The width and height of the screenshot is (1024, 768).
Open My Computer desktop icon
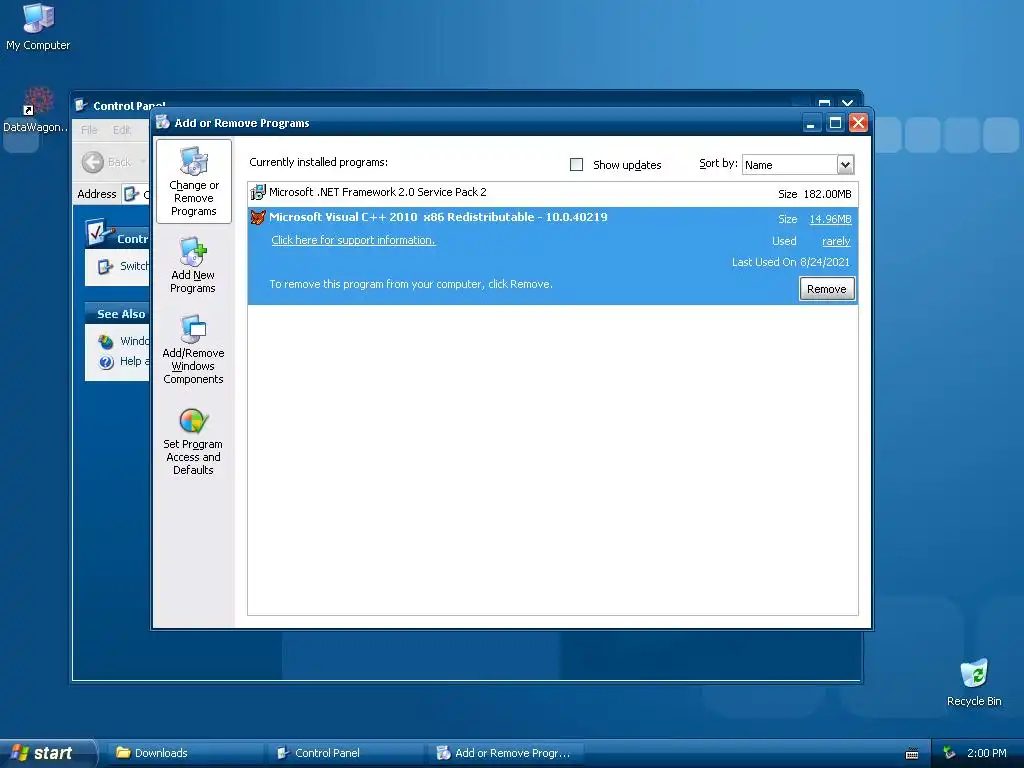tap(38, 27)
